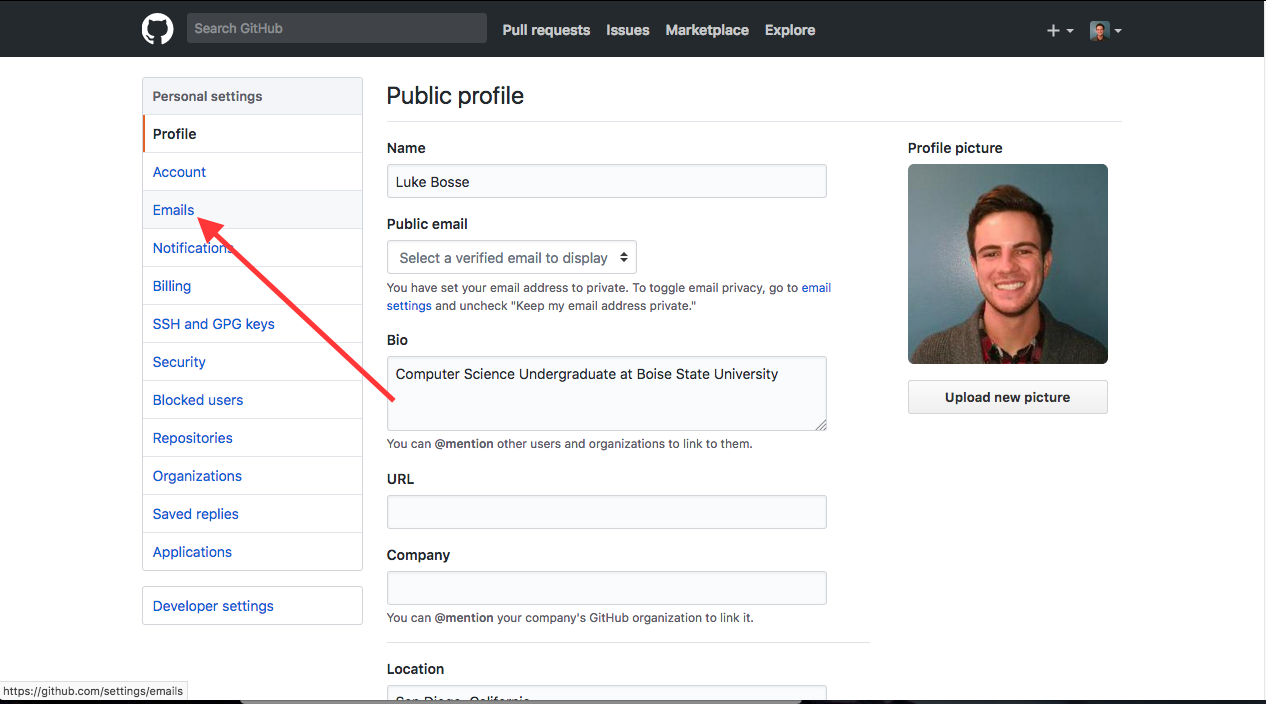Open the Explore page
Screen dimensions: 1266x704
(x=790, y=30)
